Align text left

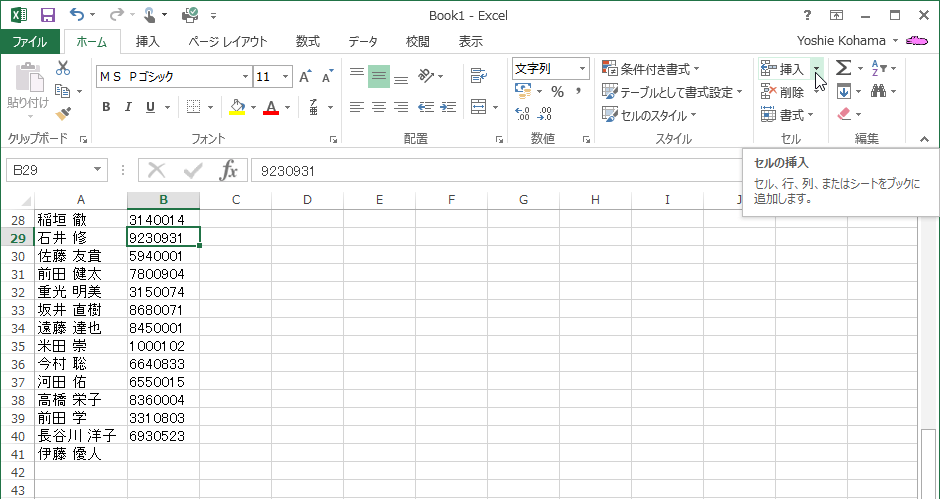coord(357,107)
